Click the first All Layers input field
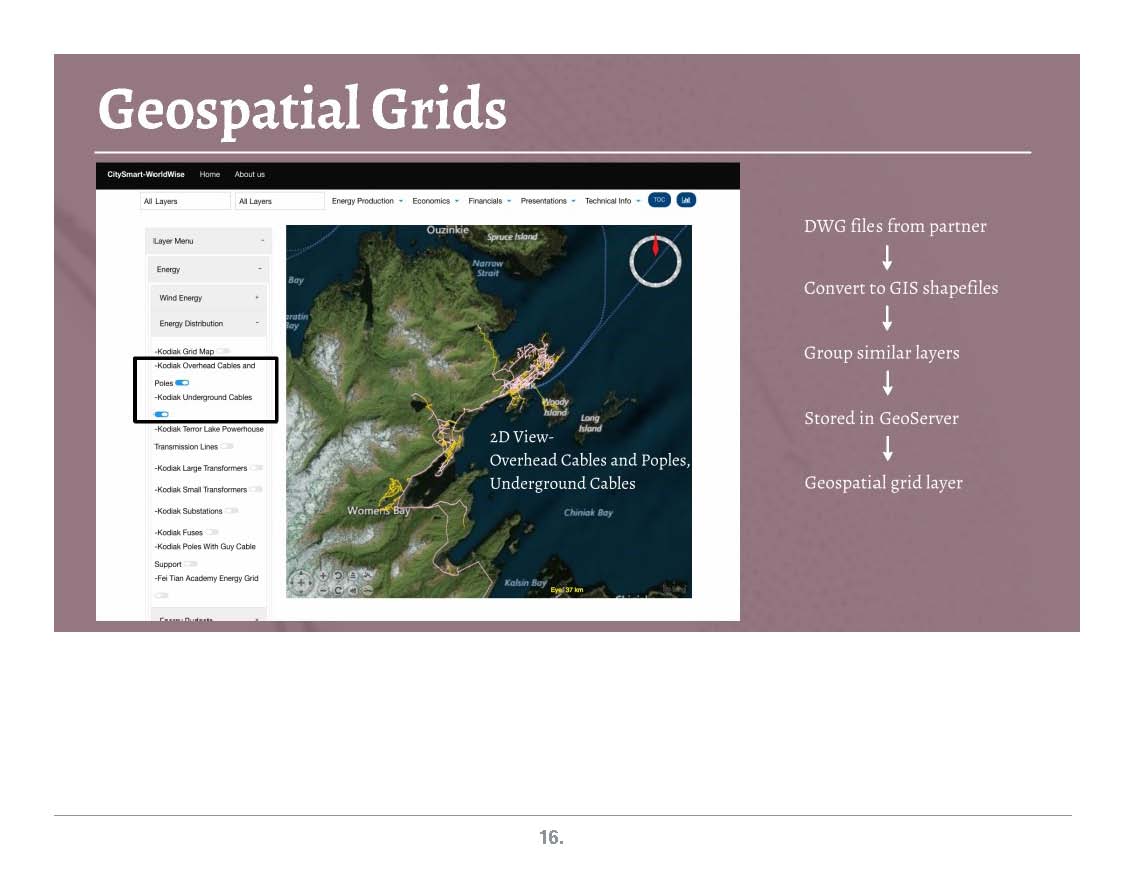 [x=185, y=201]
